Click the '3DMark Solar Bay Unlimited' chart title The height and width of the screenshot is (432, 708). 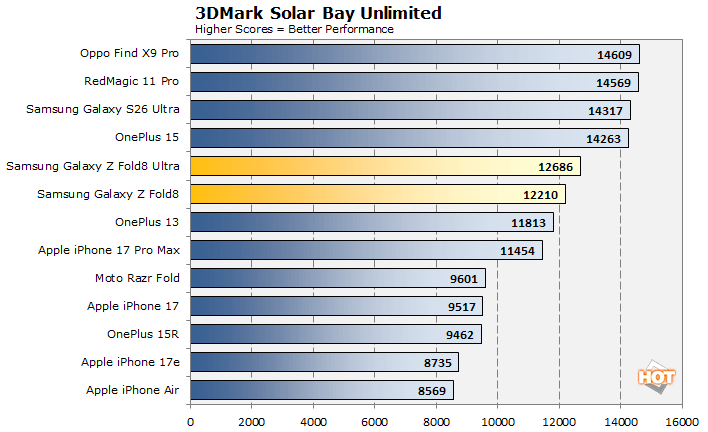coord(318,13)
